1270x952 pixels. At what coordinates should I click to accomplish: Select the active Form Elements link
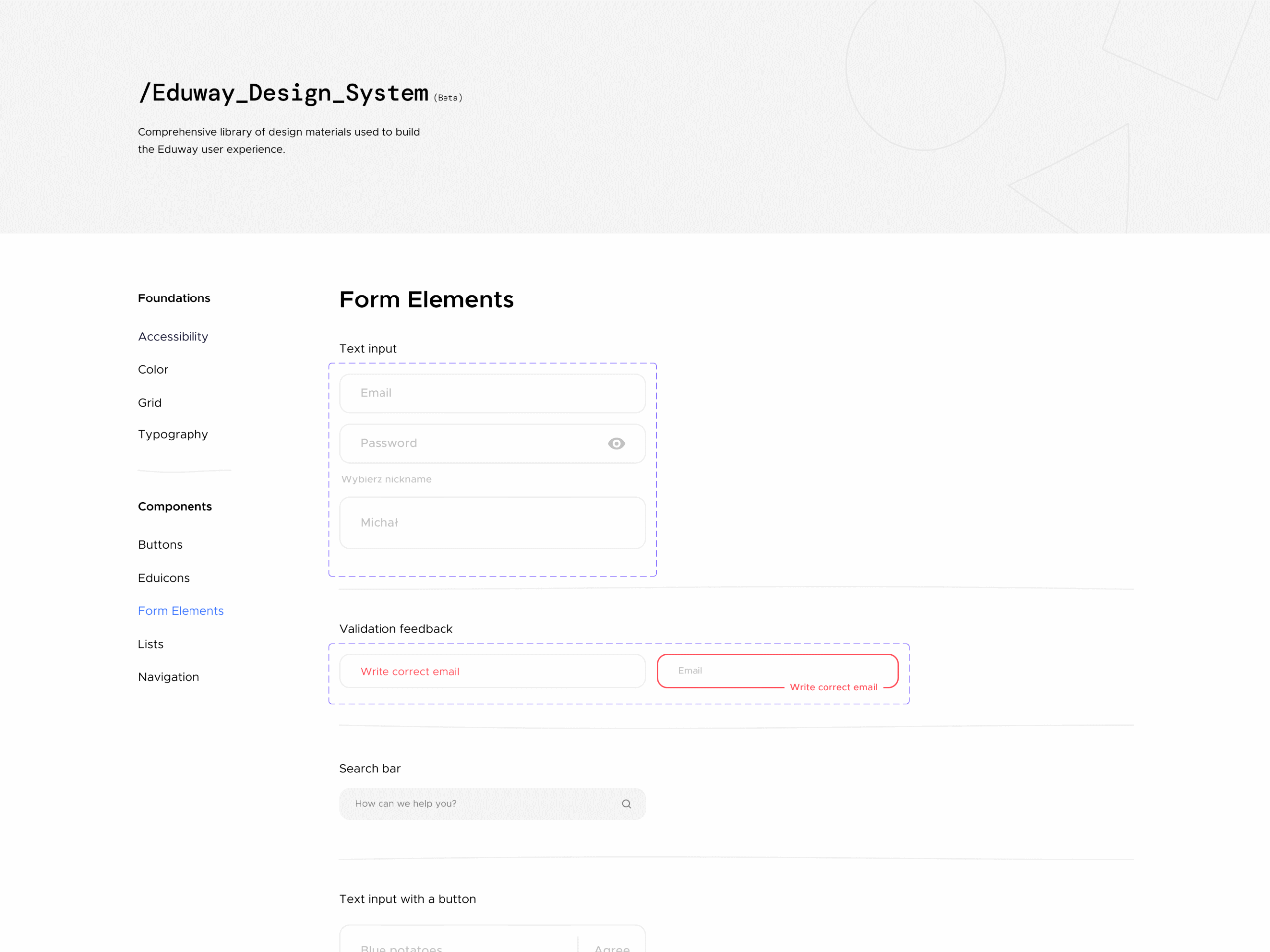point(181,610)
